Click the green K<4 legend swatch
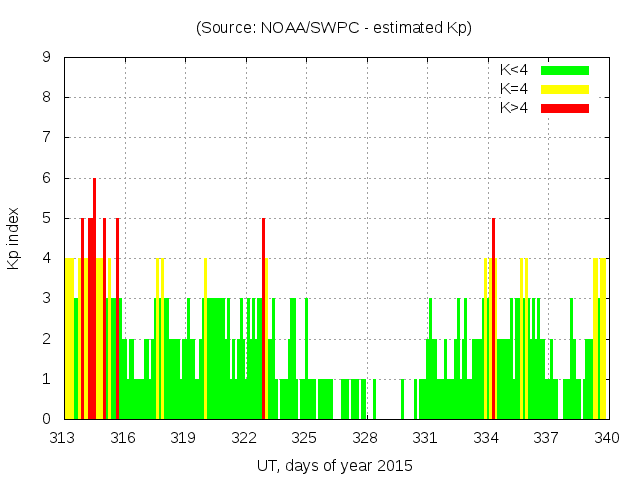 (x=565, y=70)
